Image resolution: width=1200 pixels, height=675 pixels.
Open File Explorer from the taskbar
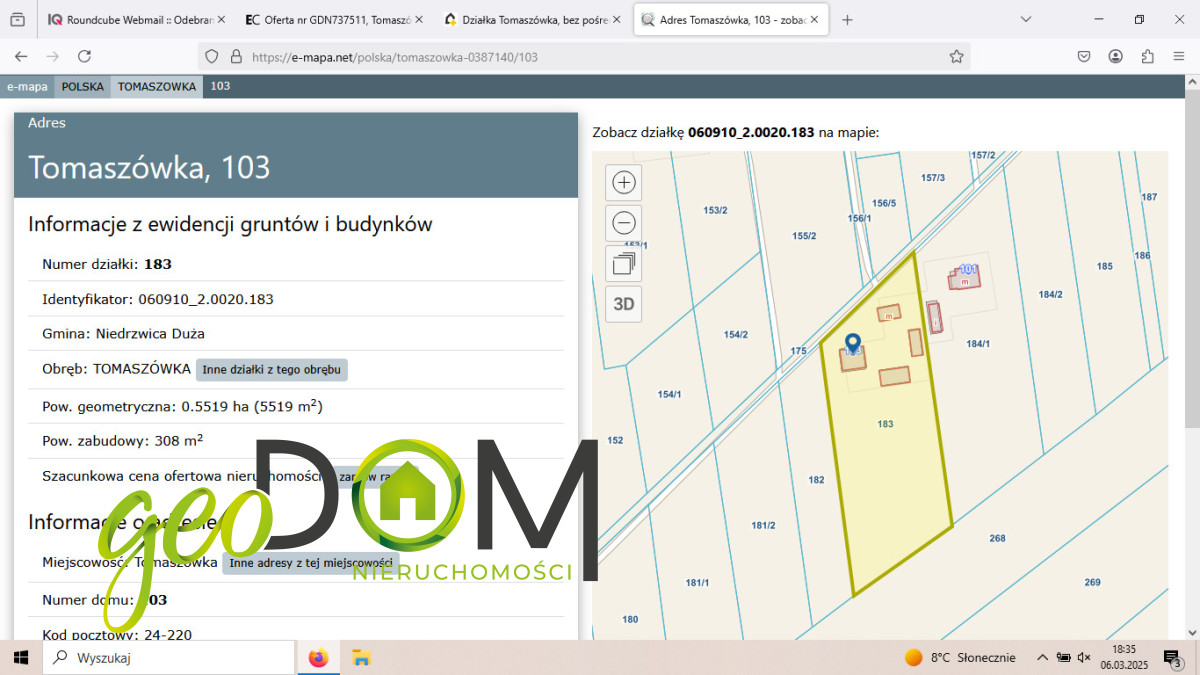(361, 657)
